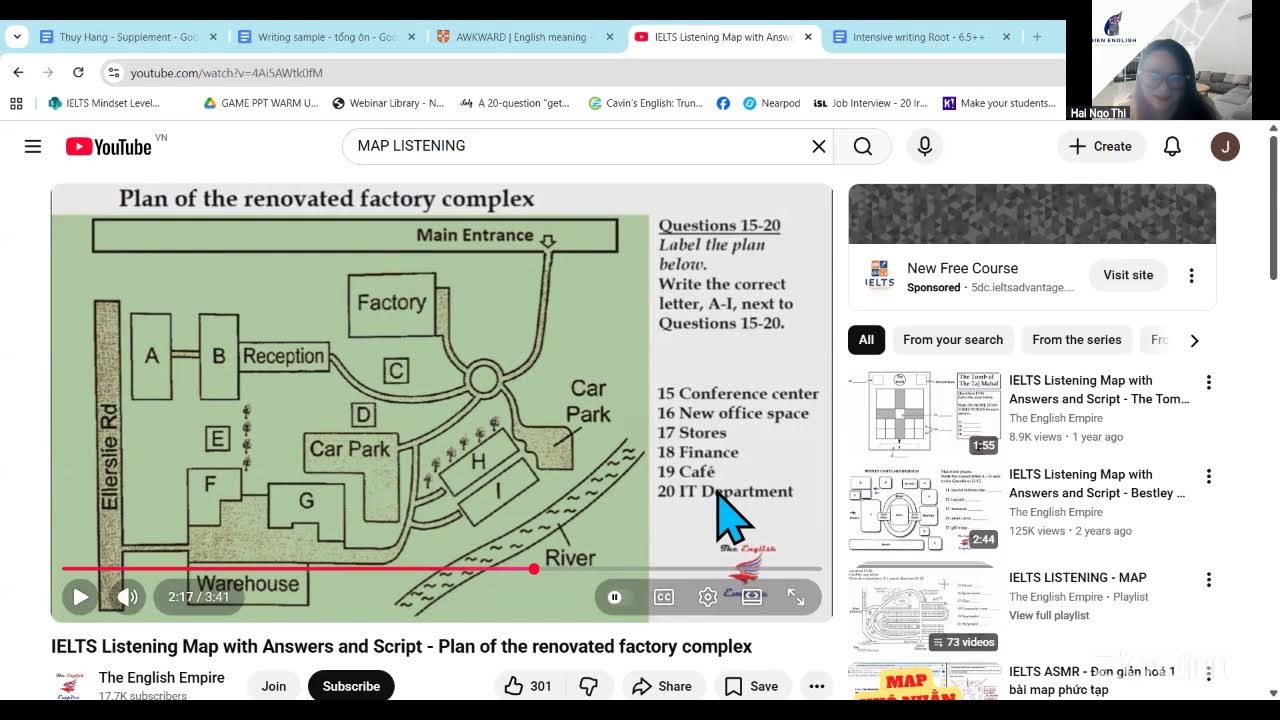Go back in browser history
The width and height of the screenshot is (1280, 720).
click(x=18, y=72)
